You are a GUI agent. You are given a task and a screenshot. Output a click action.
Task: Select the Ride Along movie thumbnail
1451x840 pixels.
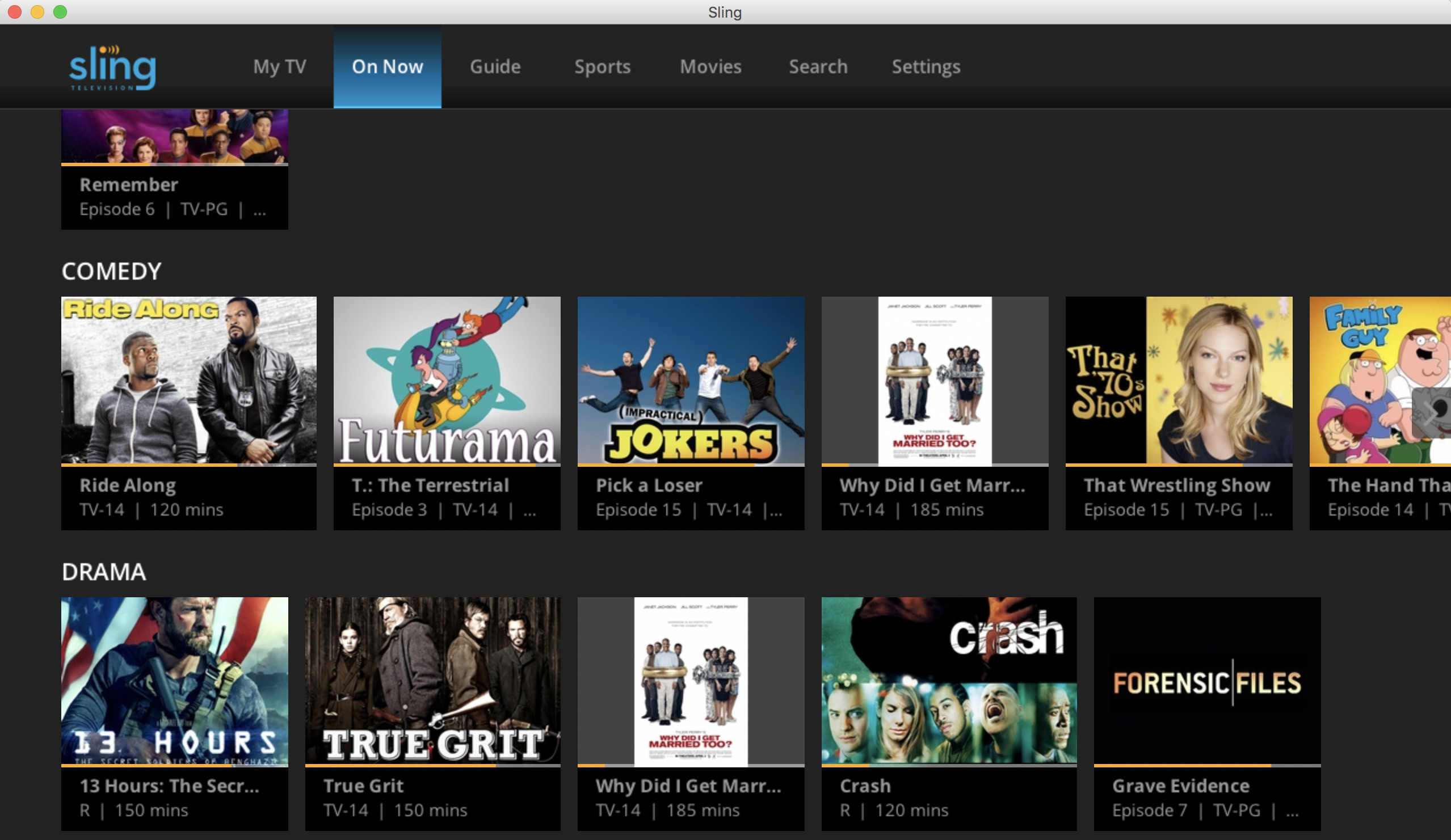[189, 379]
